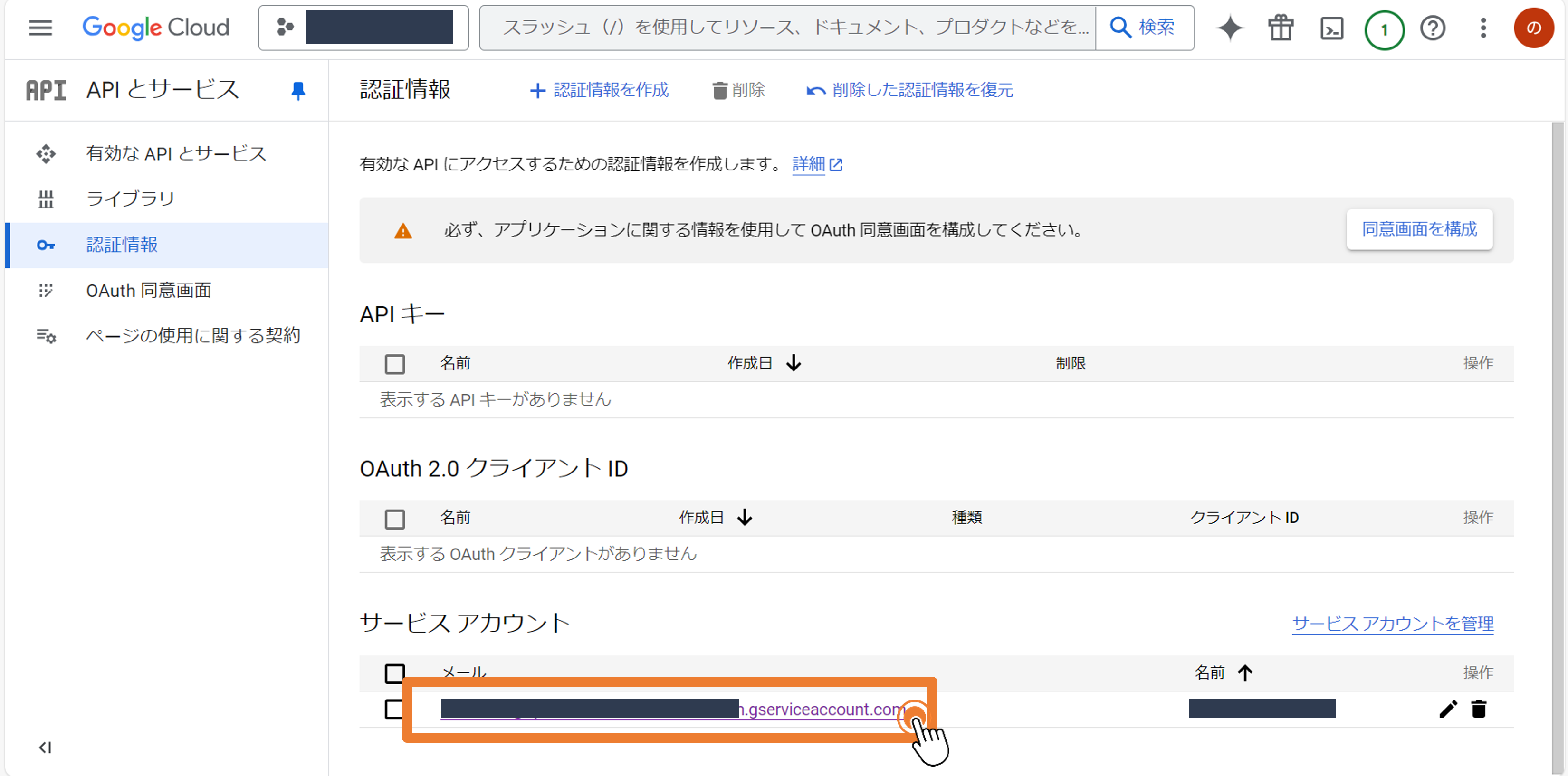Viewport: 1568px width, 776px height.
Task: Open the user account avatar
Action: 1534,28
